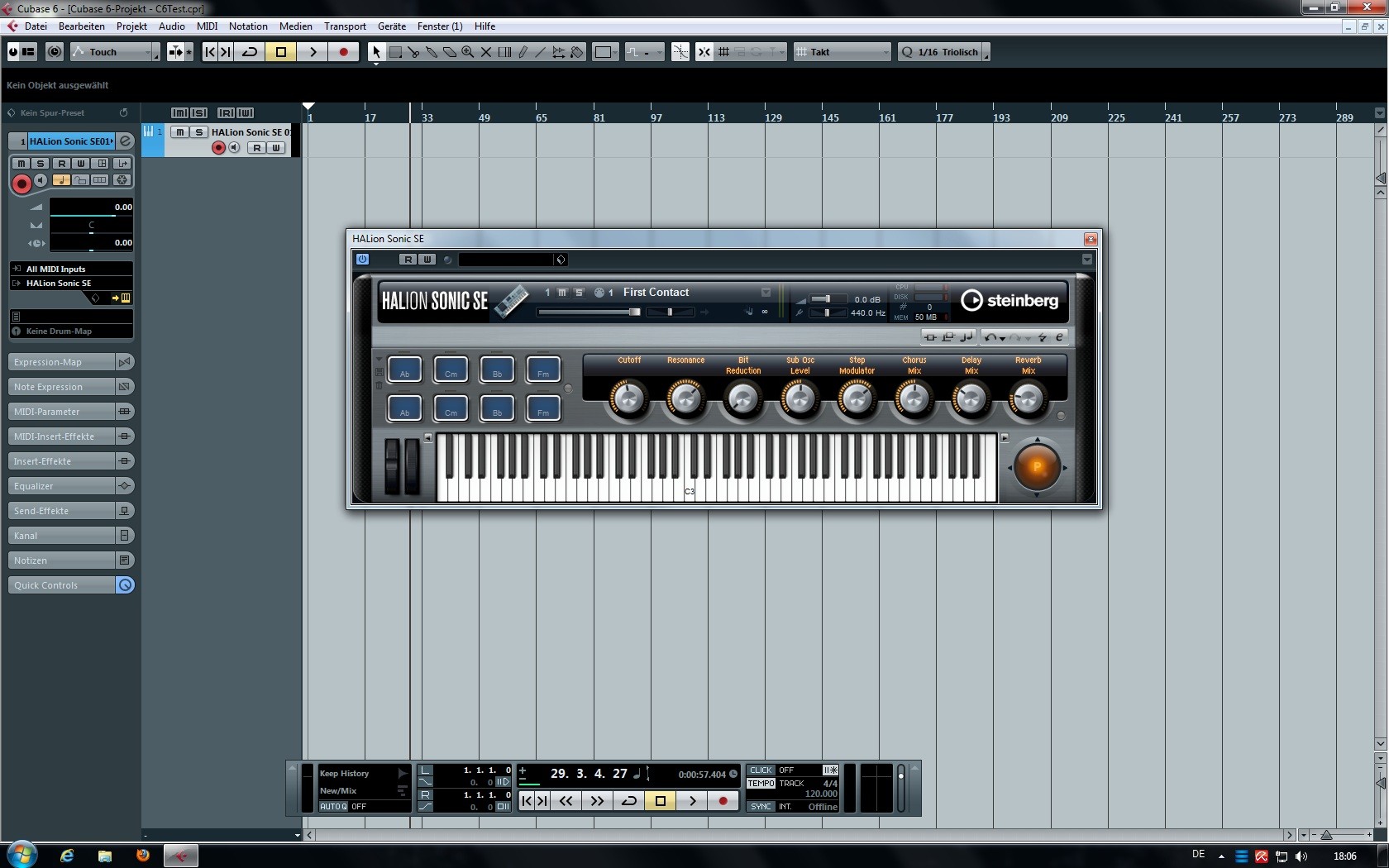Click the Record button in top toolbar
Image resolution: width=1389 pixels, height=868 pixels.
[x=344, y=52]
